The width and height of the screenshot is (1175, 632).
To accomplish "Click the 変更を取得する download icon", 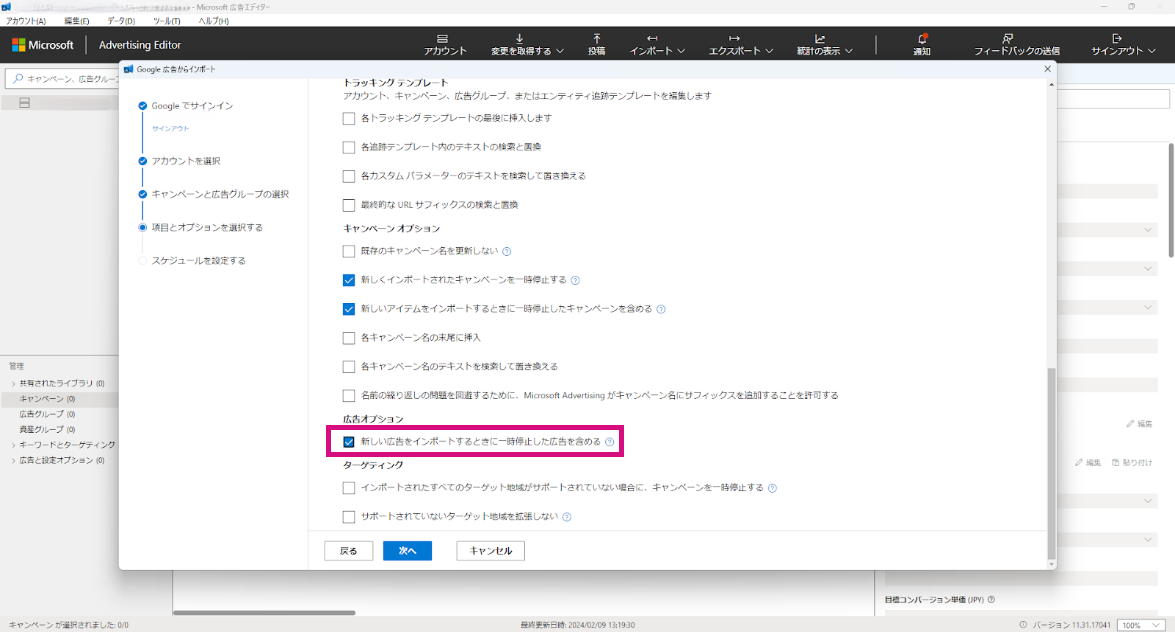I will point(519,38).
